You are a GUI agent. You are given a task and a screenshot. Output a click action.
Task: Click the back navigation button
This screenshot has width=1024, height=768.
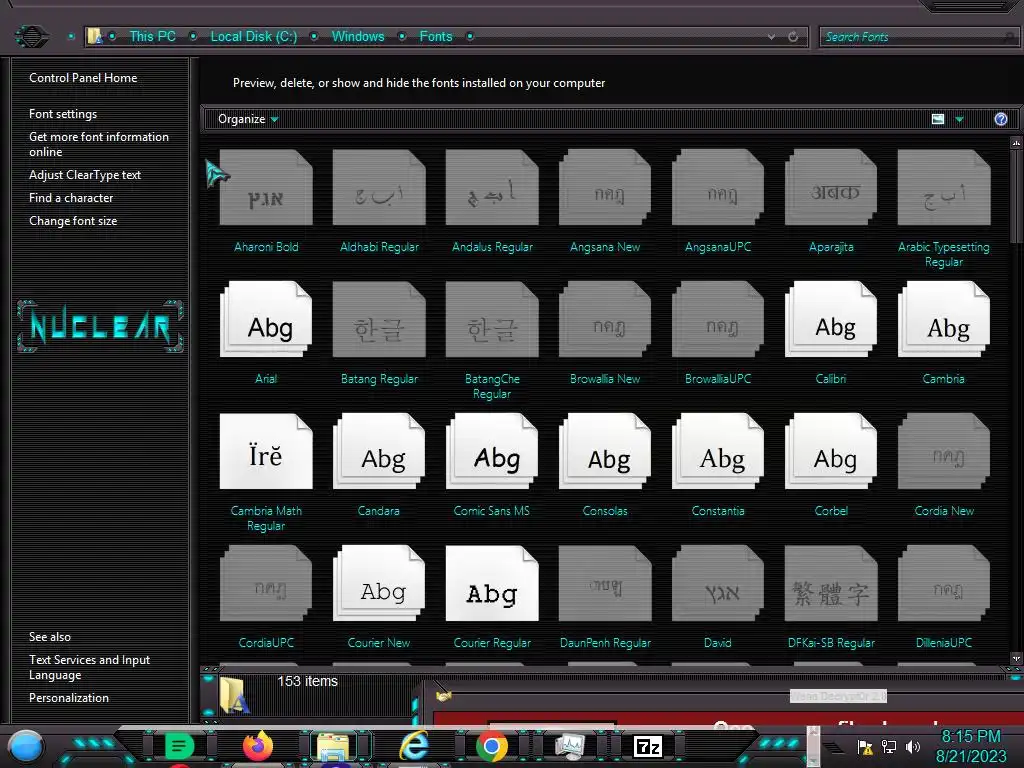point(31,36)
